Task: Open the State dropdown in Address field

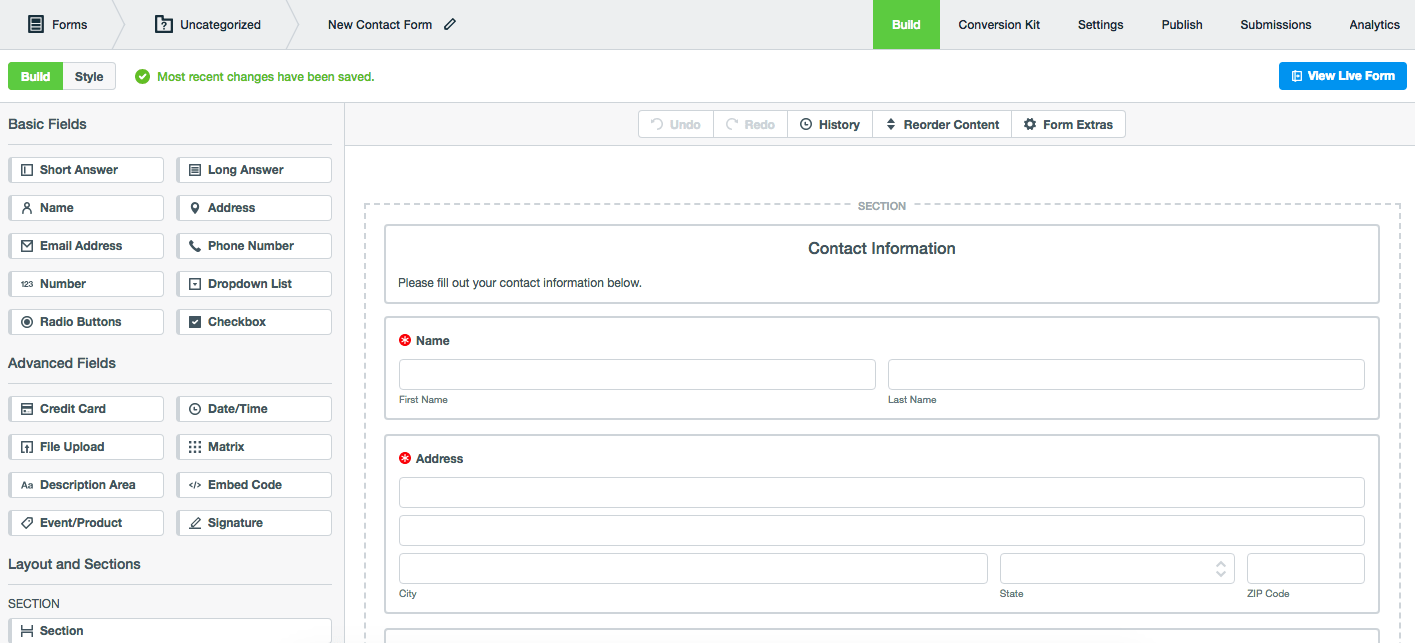Action: 1116,568
